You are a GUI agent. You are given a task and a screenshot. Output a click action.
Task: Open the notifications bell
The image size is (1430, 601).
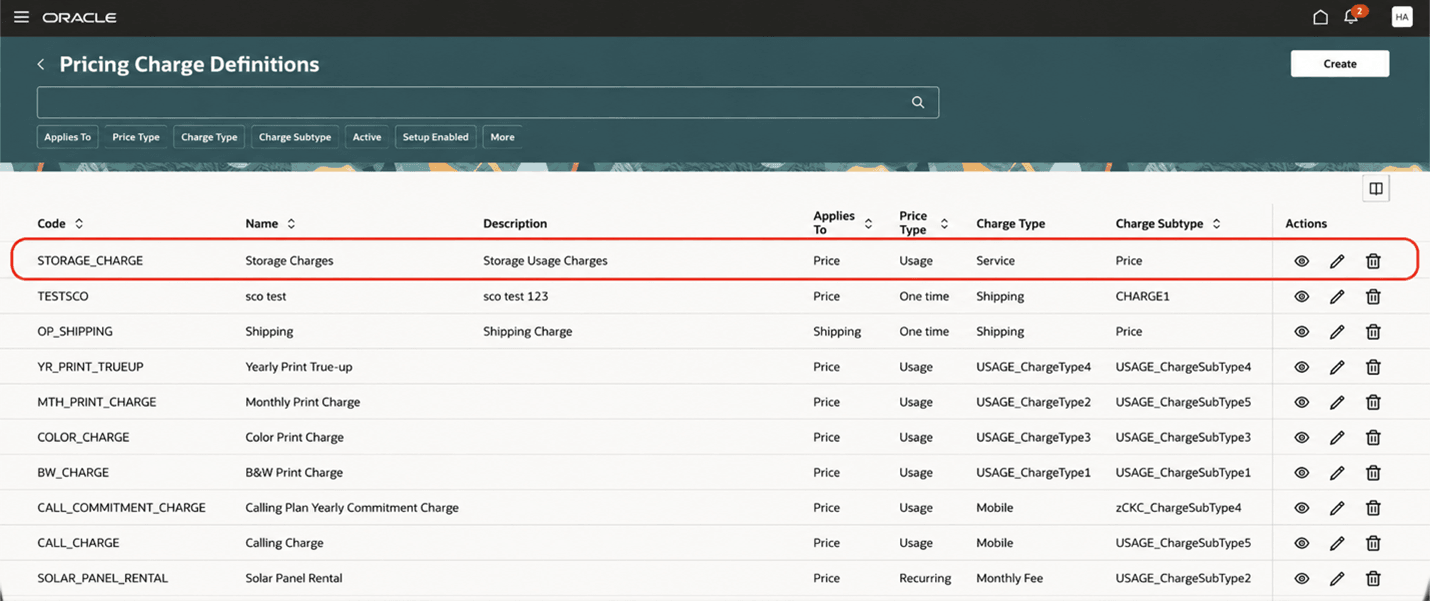(x=1351, y=17)
